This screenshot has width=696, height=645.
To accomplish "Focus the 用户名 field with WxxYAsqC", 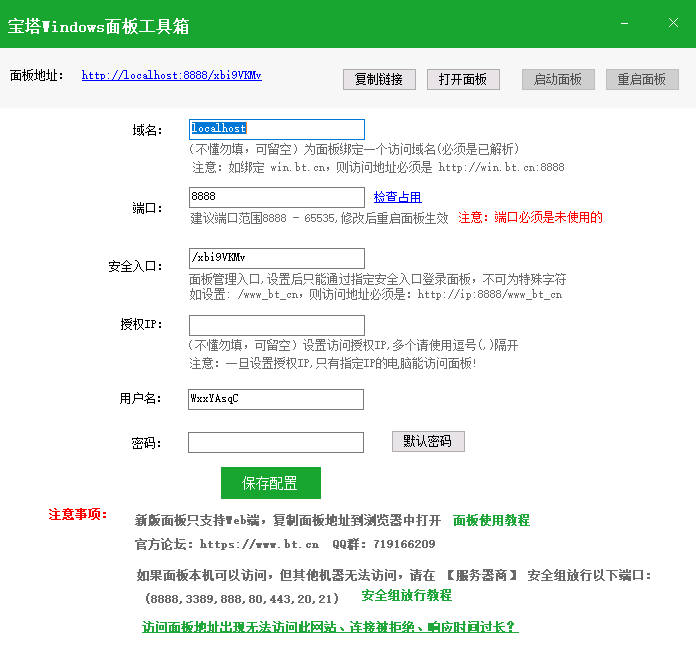I will coord(276,399).
